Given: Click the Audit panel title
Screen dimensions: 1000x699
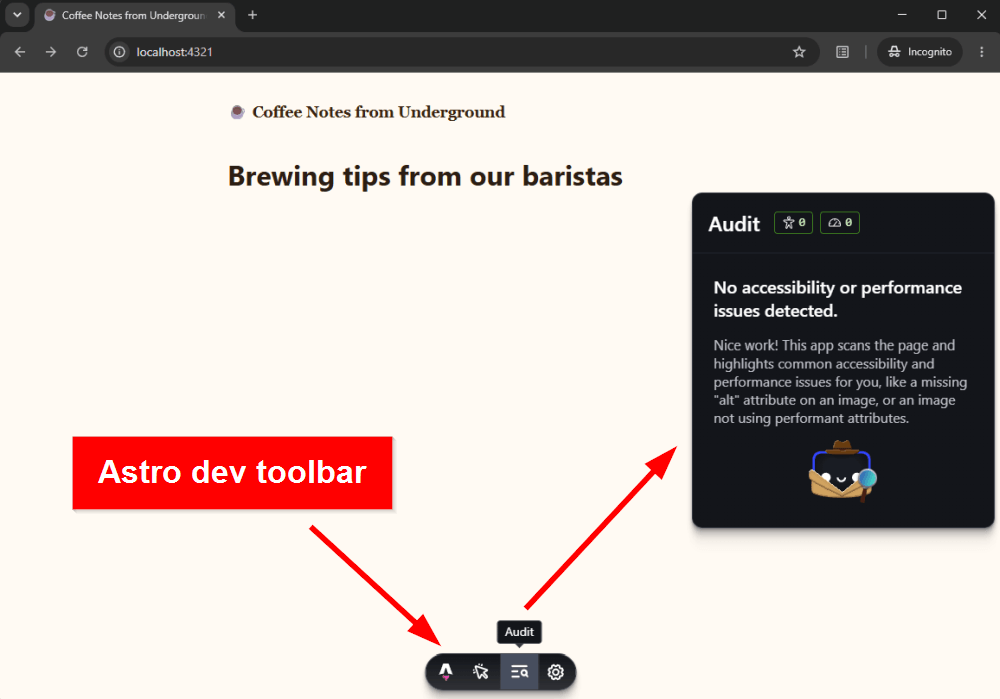Looking at the screenshot, I should [x=734, y=224].
